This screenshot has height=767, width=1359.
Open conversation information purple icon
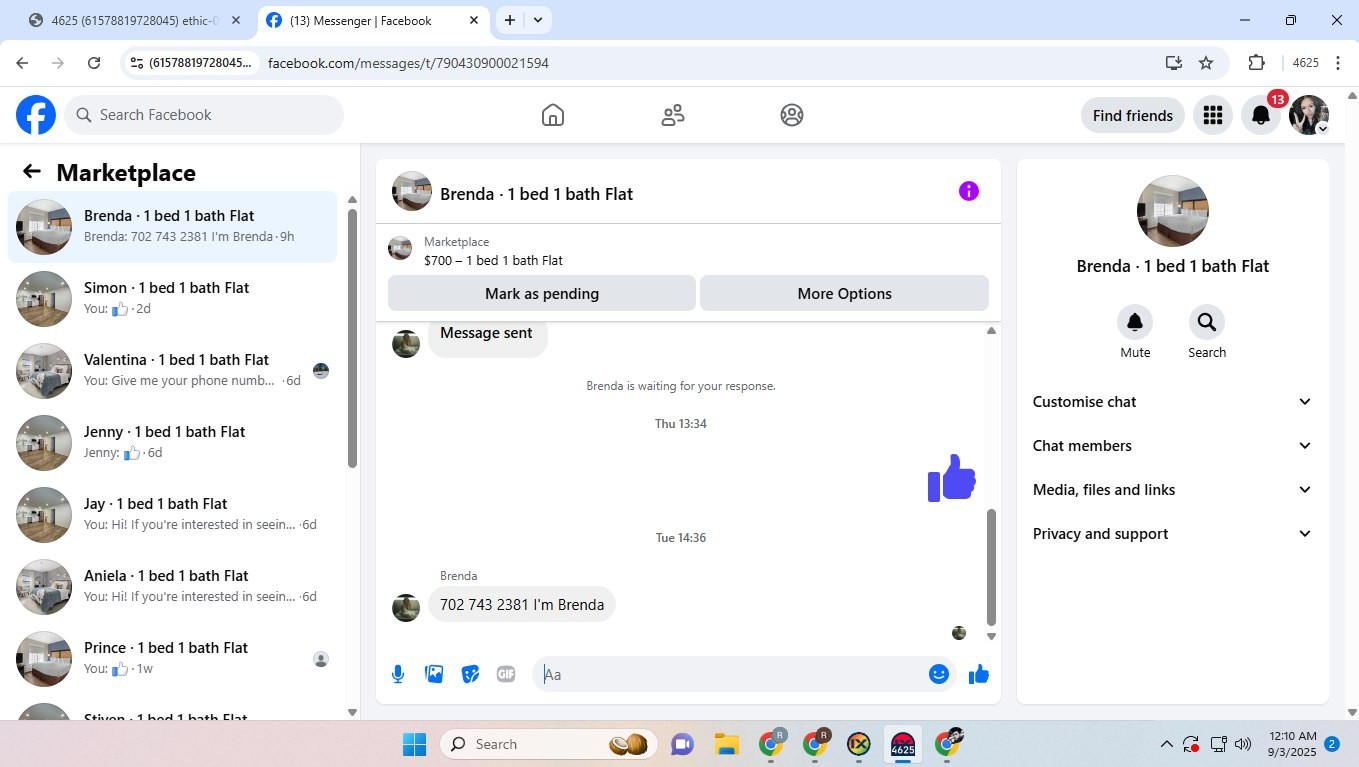[x=969, y=191]
